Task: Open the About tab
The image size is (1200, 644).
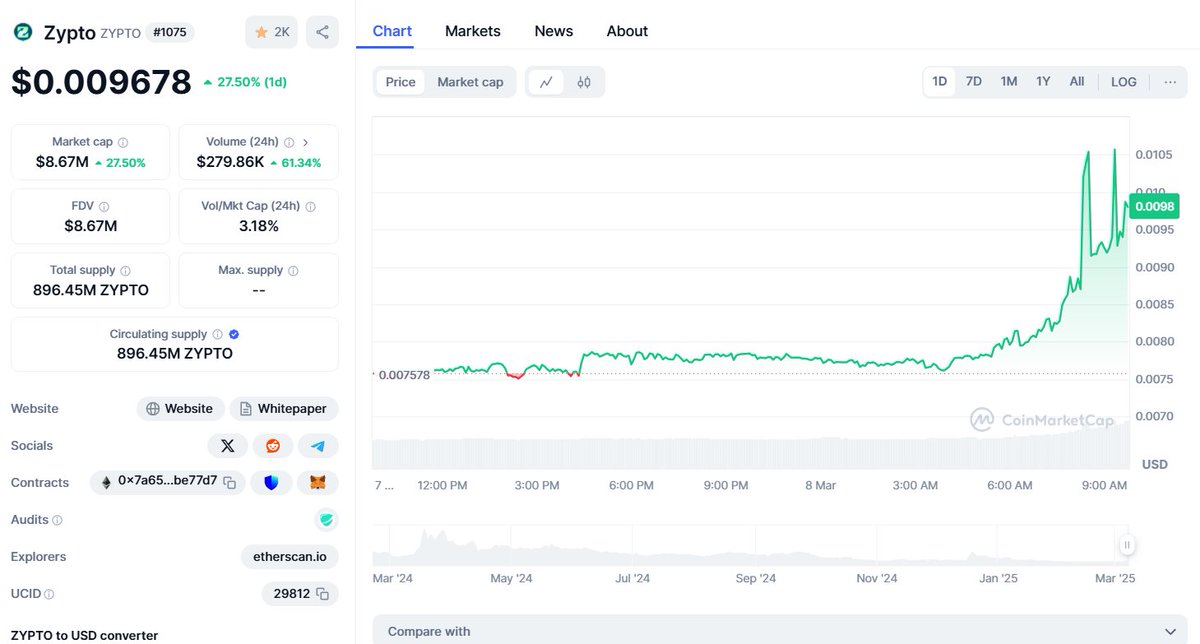Action: 627,31
